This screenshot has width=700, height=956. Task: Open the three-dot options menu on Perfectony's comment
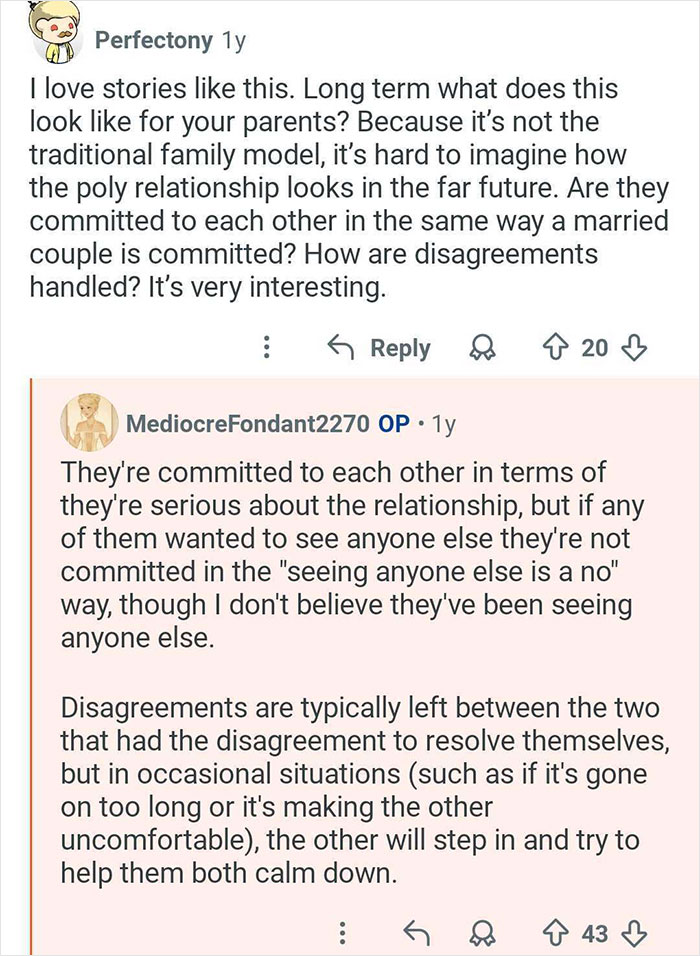tap(266, 347)
